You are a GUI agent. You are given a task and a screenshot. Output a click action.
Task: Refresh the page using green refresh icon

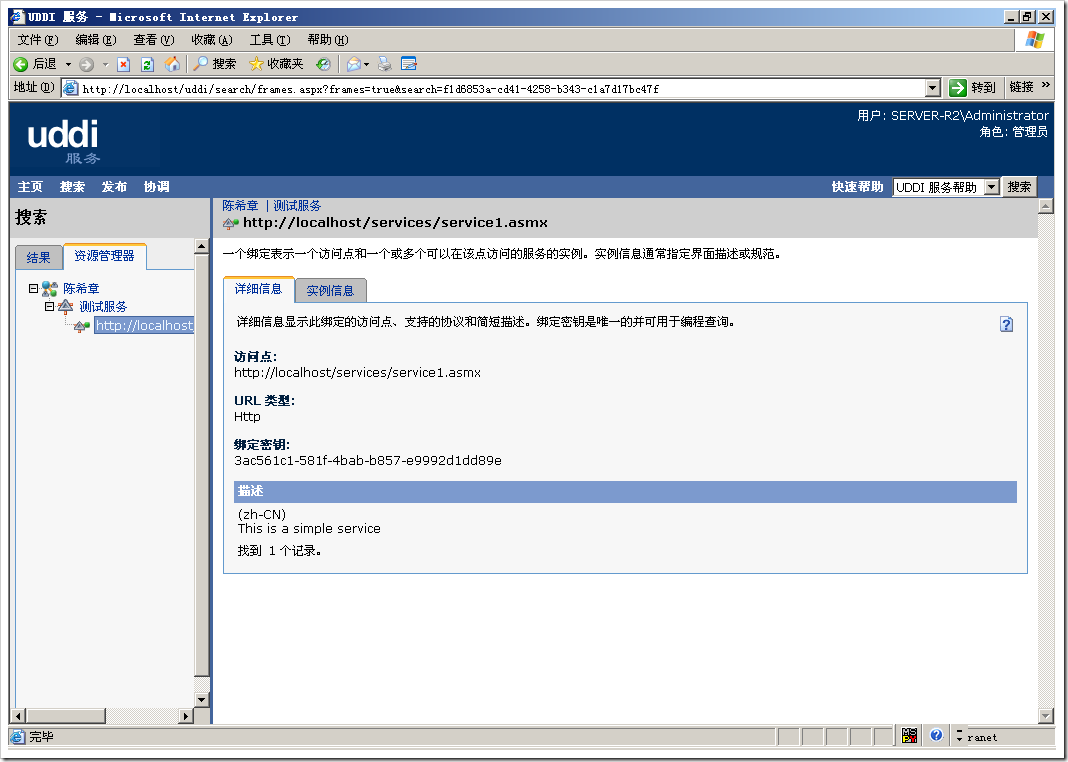[x=147, y=64]
